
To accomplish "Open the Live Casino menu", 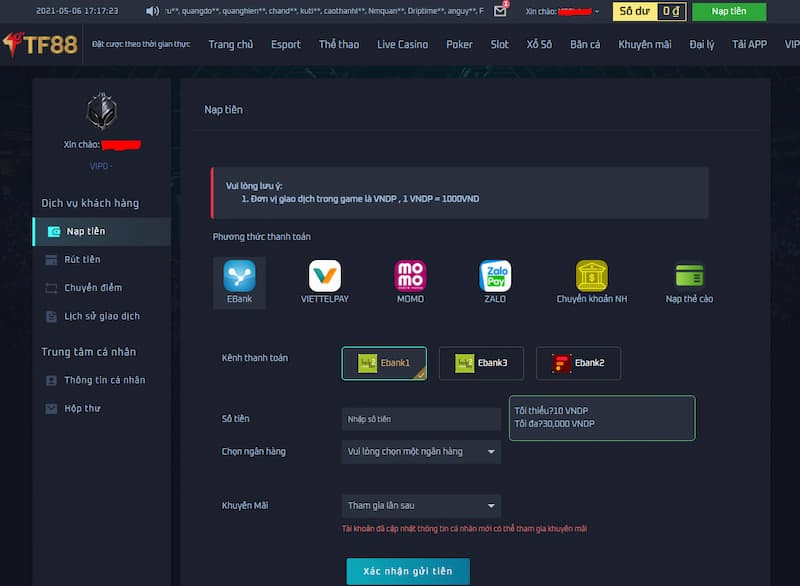I will pyautogui.click(x=402, y=45).
